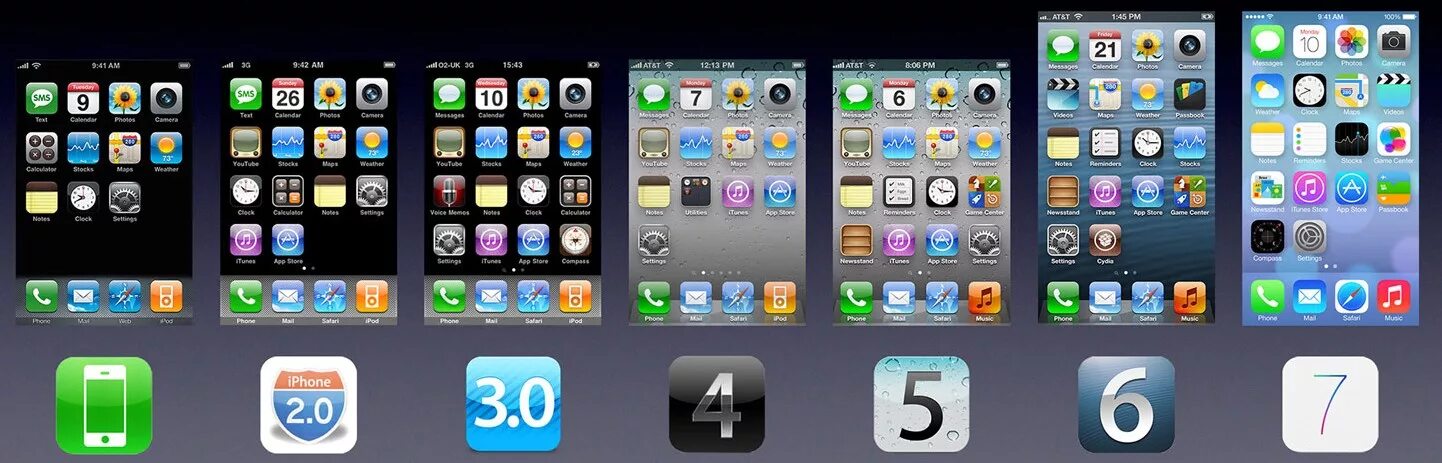Screen dimensions: 1442x463
Task: Click the 1:45 PM status bar time
Action: [1126, 17]
